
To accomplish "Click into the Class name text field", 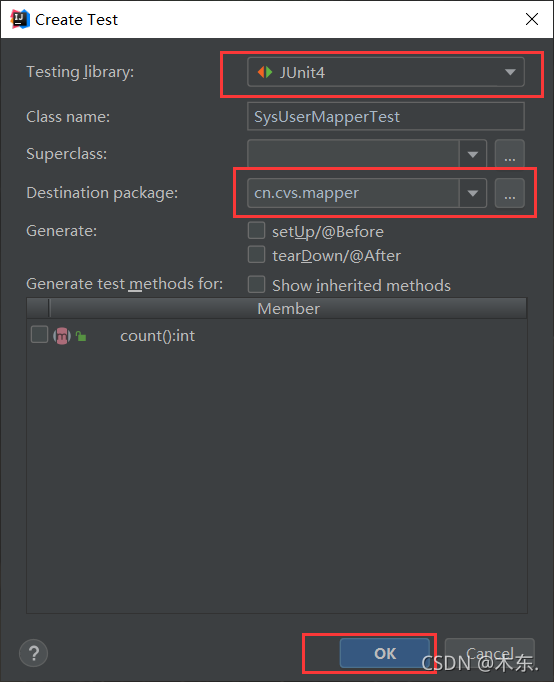I will pos(386,117).
